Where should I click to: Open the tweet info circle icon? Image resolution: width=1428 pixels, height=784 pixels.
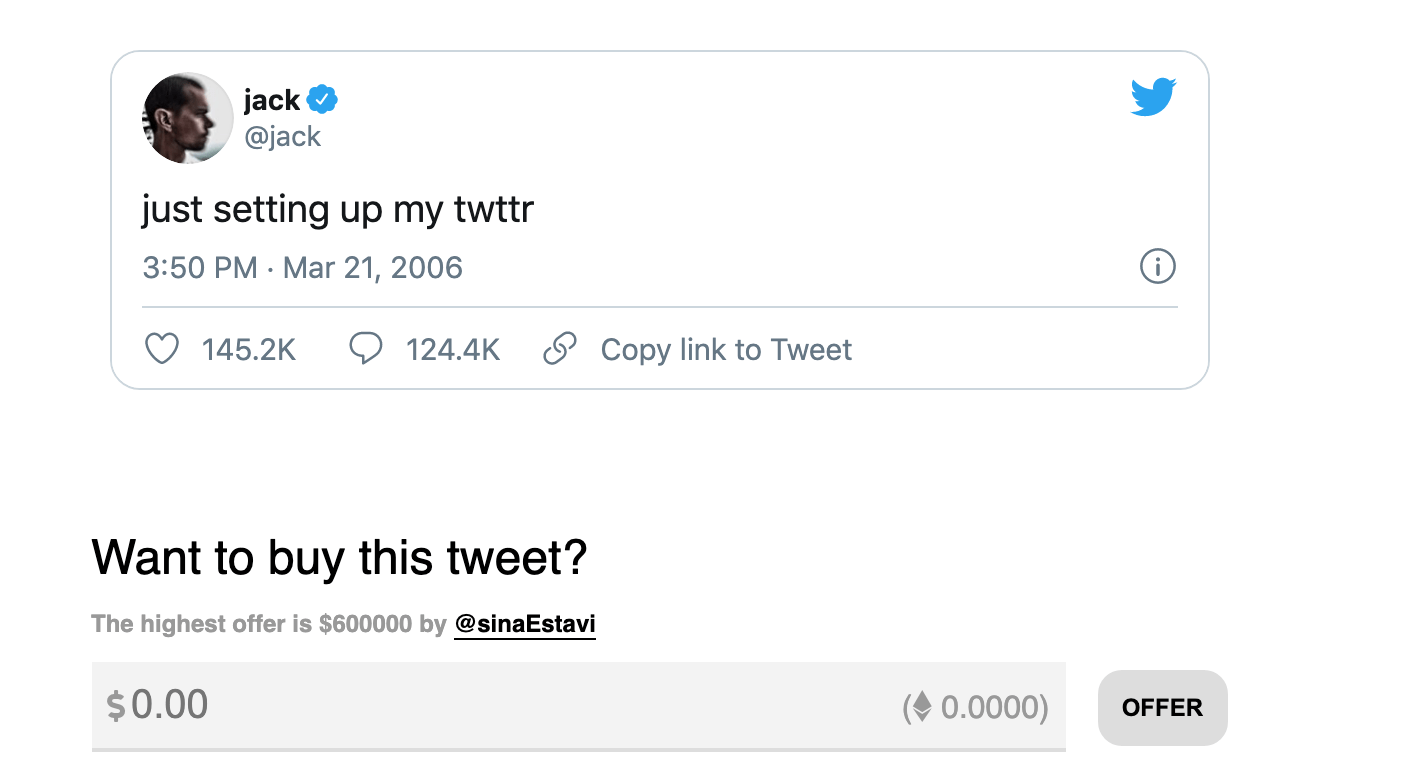pyautogui.click(x=1158, y=267)
